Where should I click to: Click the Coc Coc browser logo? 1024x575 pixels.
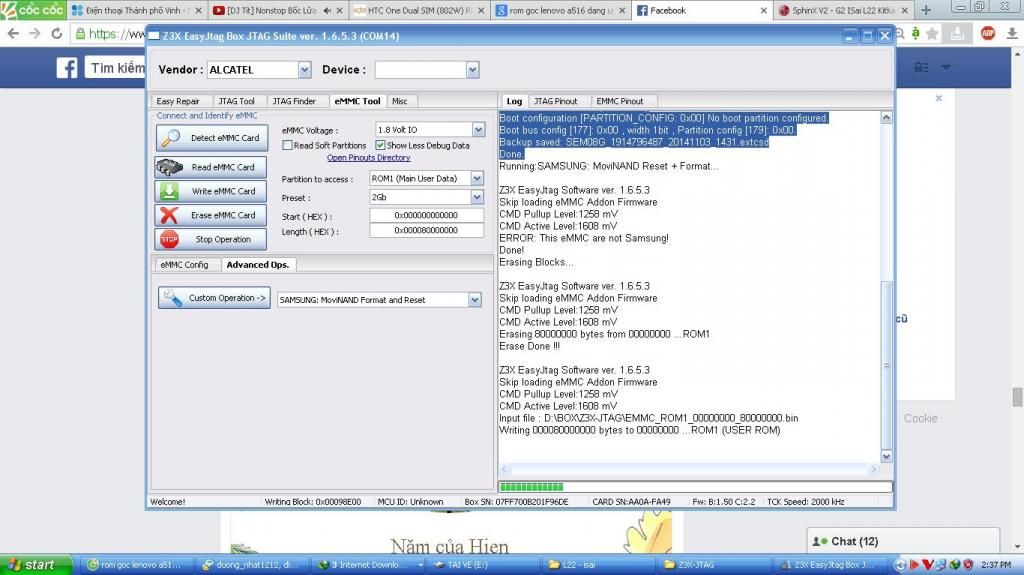pyautogui.click(x=33, y=10)
